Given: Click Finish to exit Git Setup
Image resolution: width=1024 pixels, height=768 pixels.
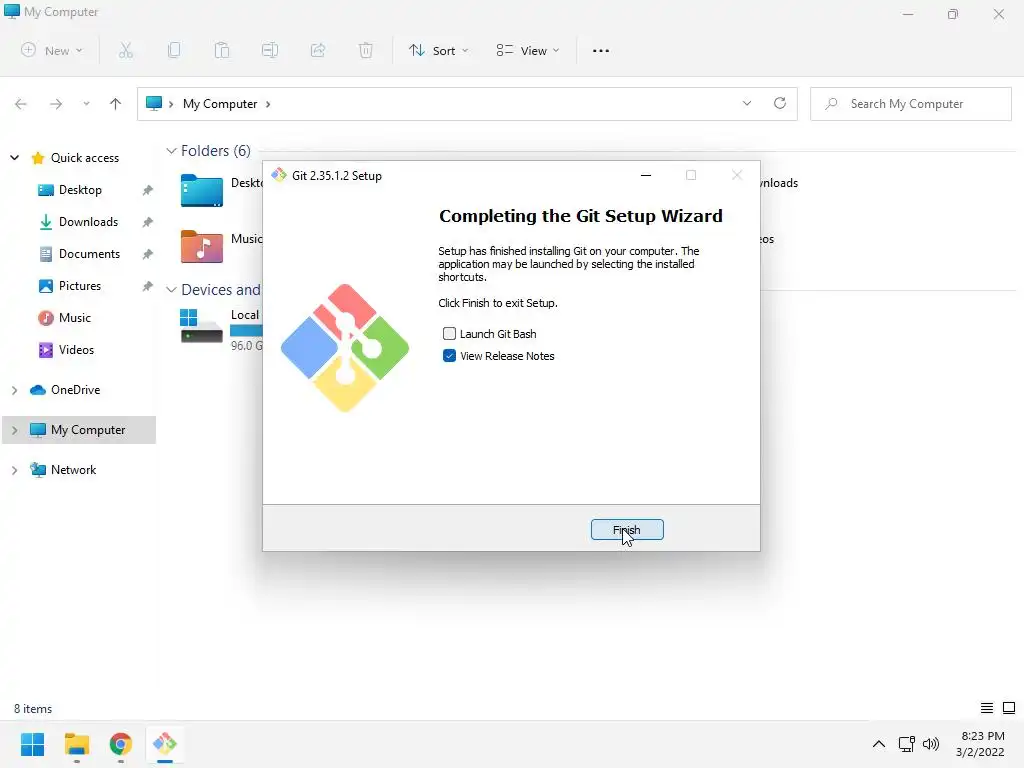Looking at the screenshot, I should coord(627,530).
